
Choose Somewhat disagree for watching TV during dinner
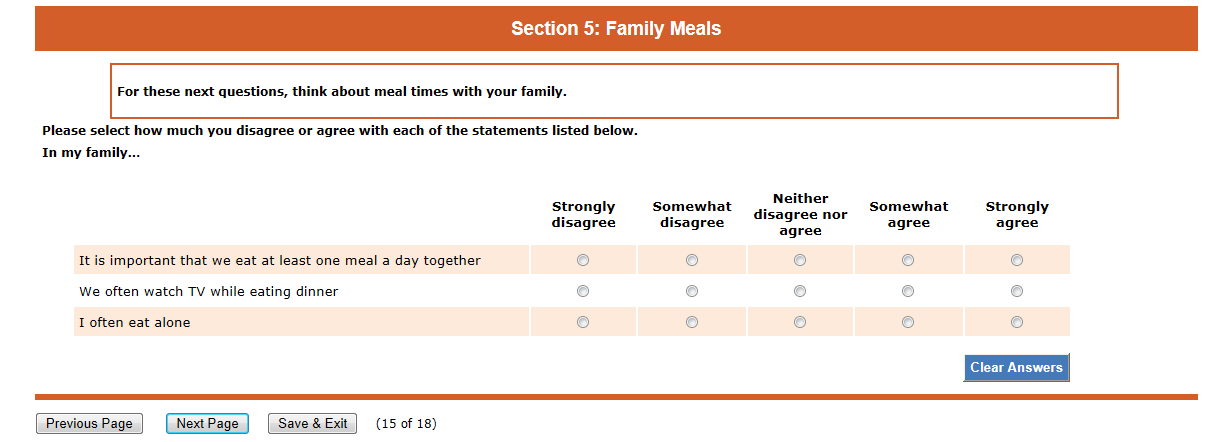click(x=692, y=291)
